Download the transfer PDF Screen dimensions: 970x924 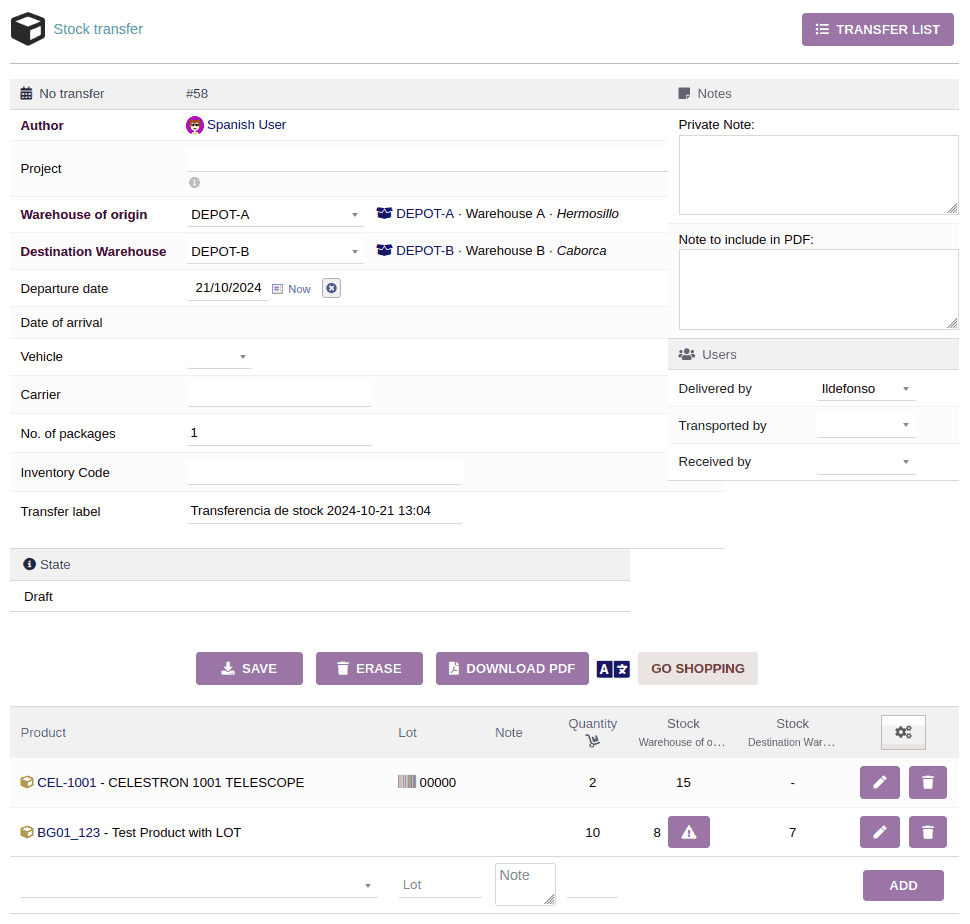511,669
